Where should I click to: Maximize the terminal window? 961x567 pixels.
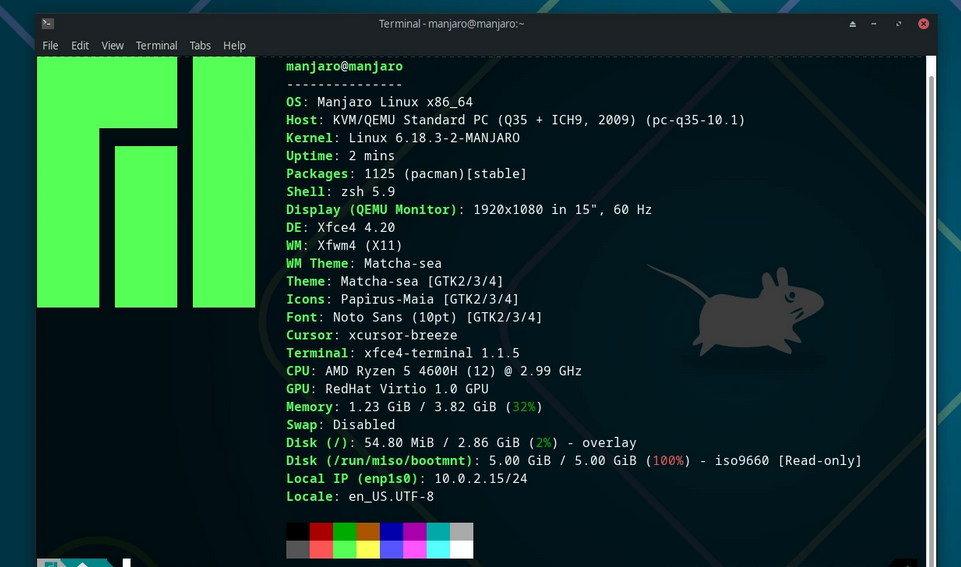898,24
